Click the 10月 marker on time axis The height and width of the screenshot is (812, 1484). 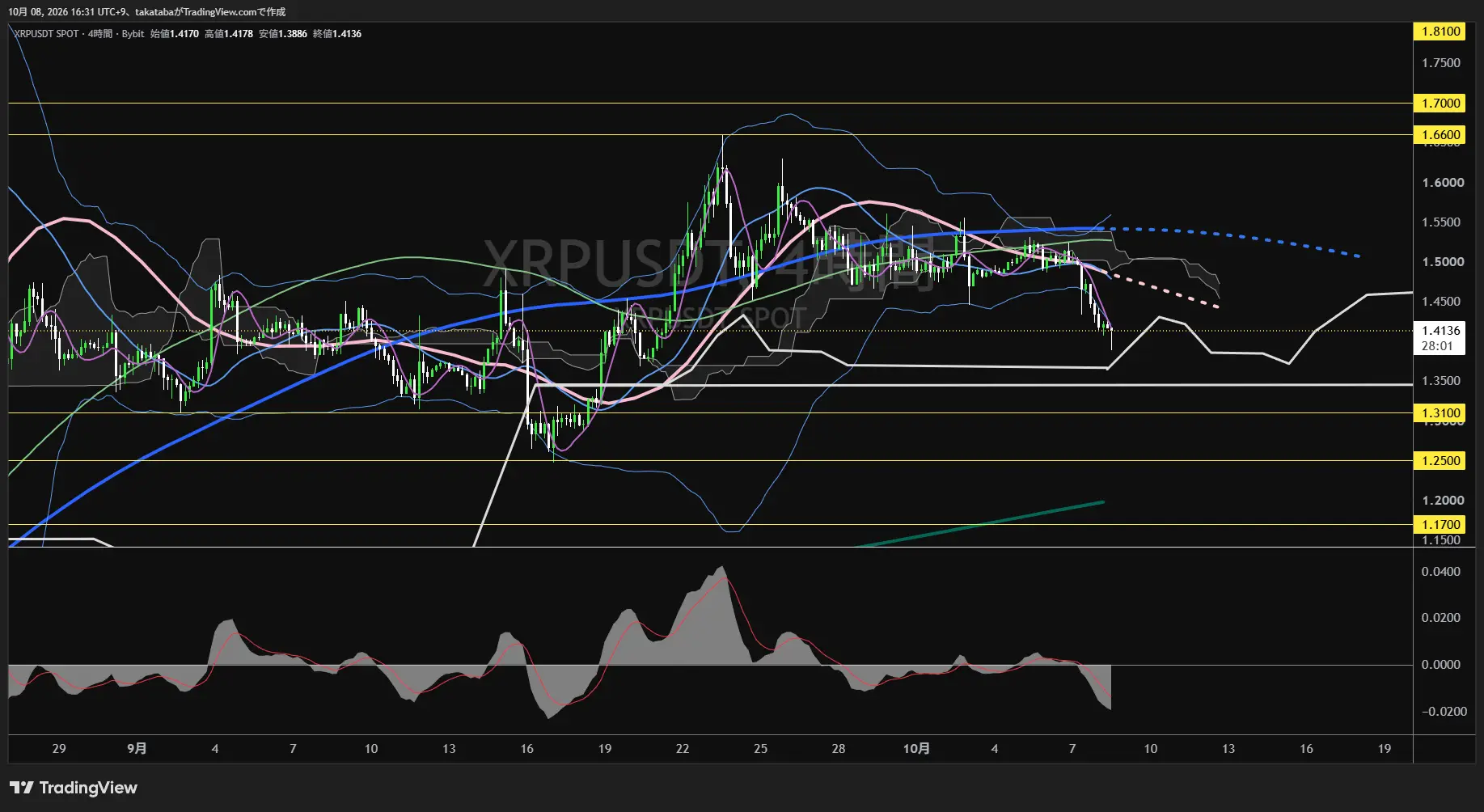pos(916,749)
